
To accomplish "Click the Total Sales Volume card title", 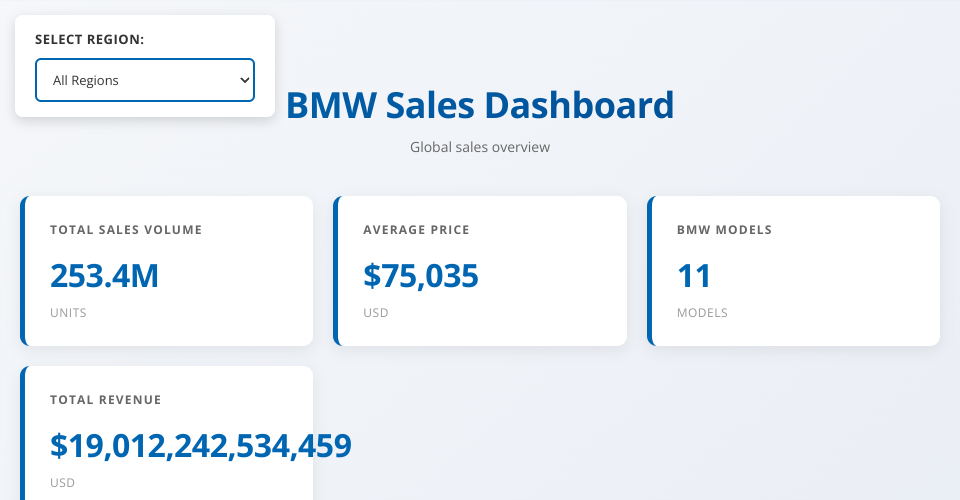I will [x=126, y=230].
